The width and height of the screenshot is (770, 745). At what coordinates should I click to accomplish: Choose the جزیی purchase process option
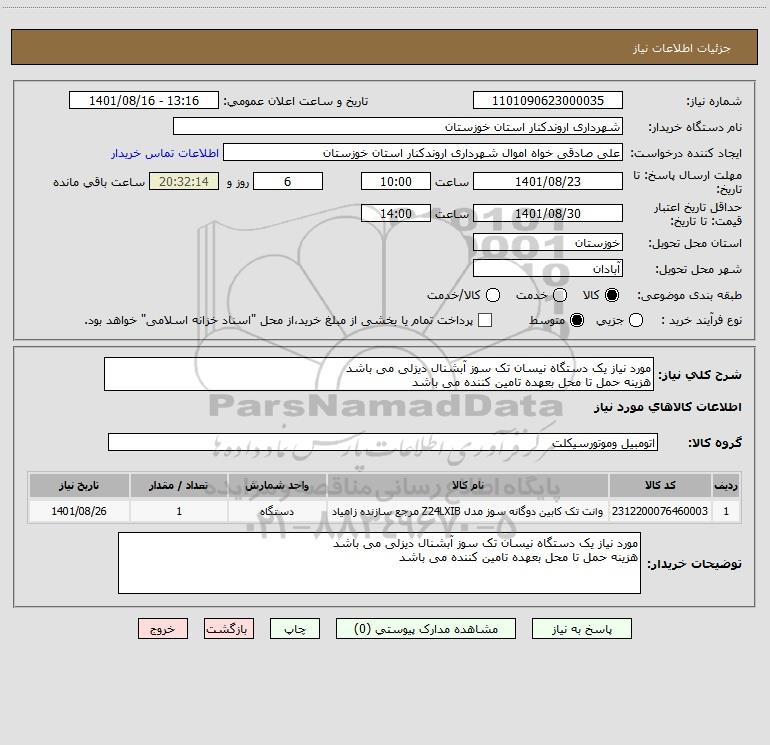[635, 320]
